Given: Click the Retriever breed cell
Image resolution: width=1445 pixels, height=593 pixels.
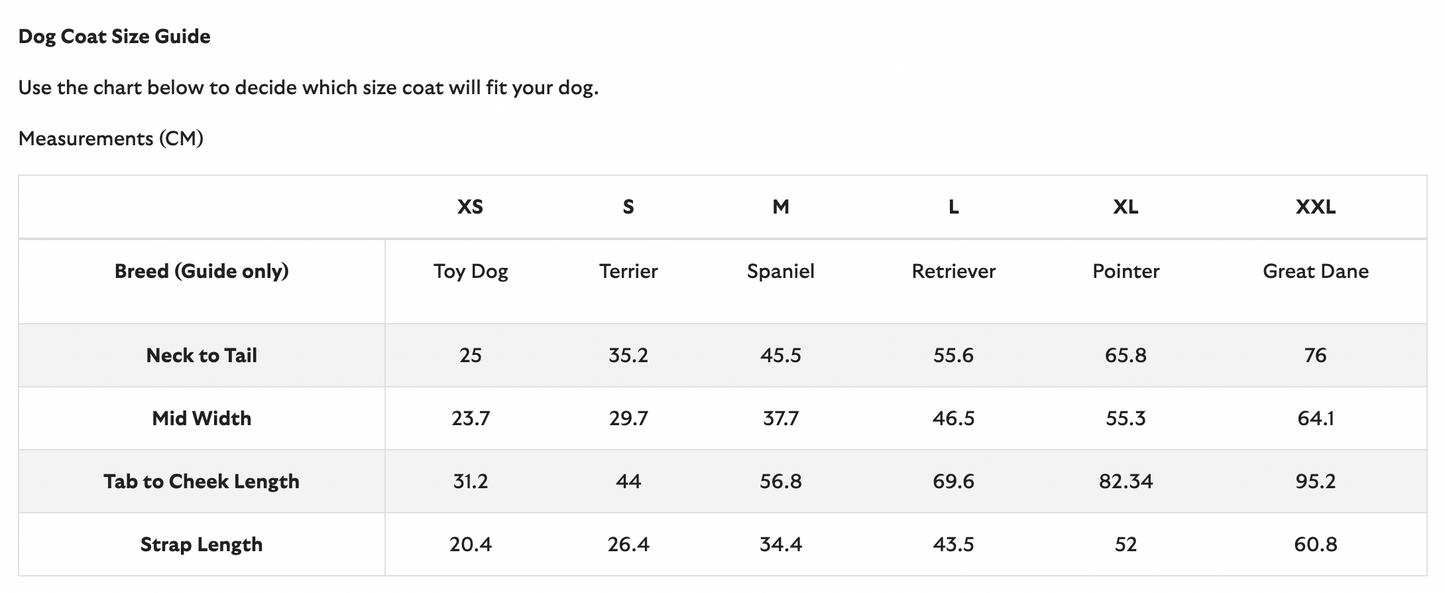Looking at the screenshot, I should 953,271.
